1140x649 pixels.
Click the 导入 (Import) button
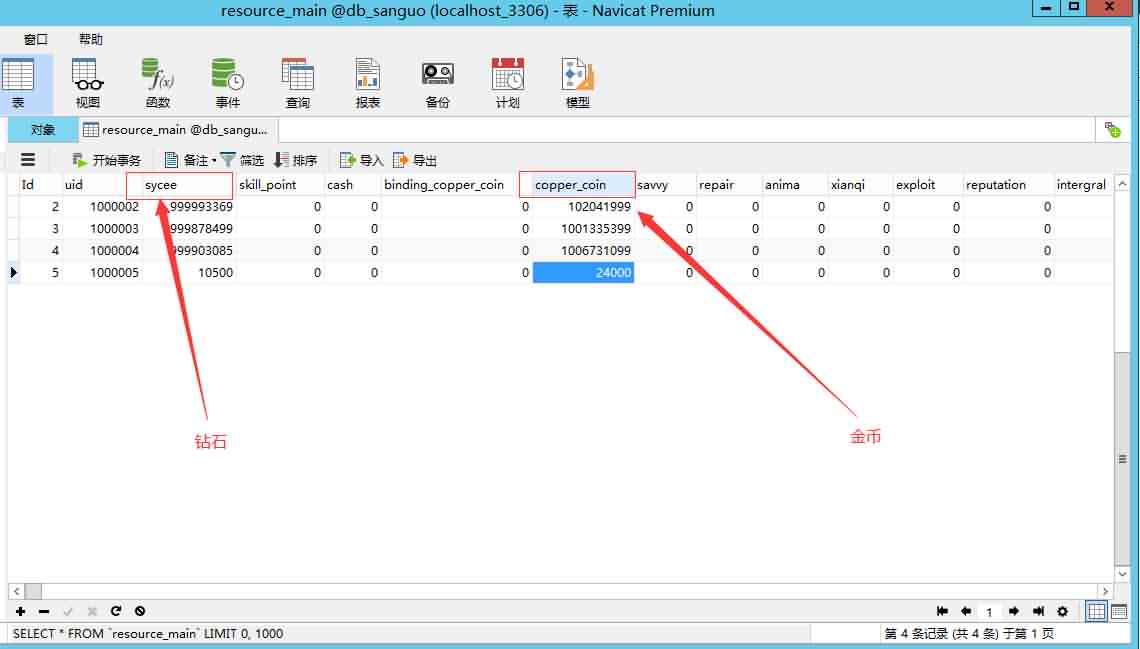click(362, 160)
